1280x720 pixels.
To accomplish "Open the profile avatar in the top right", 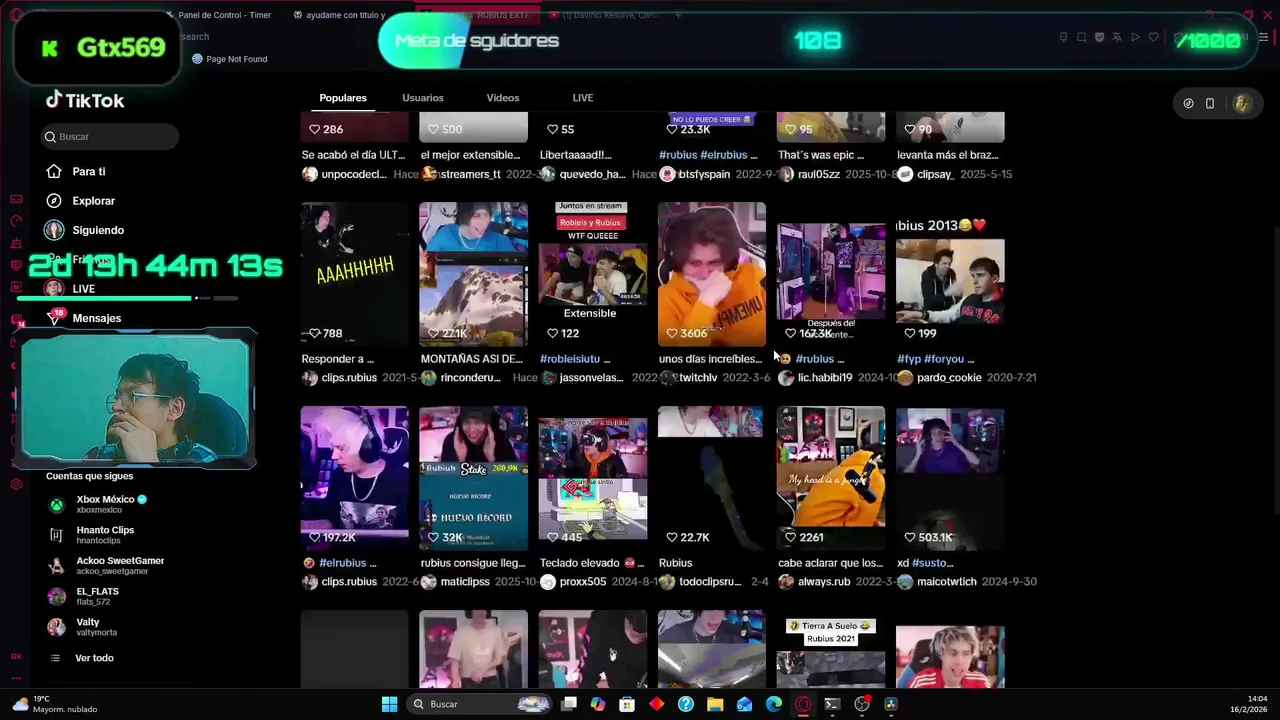I will click(1242, 103).
